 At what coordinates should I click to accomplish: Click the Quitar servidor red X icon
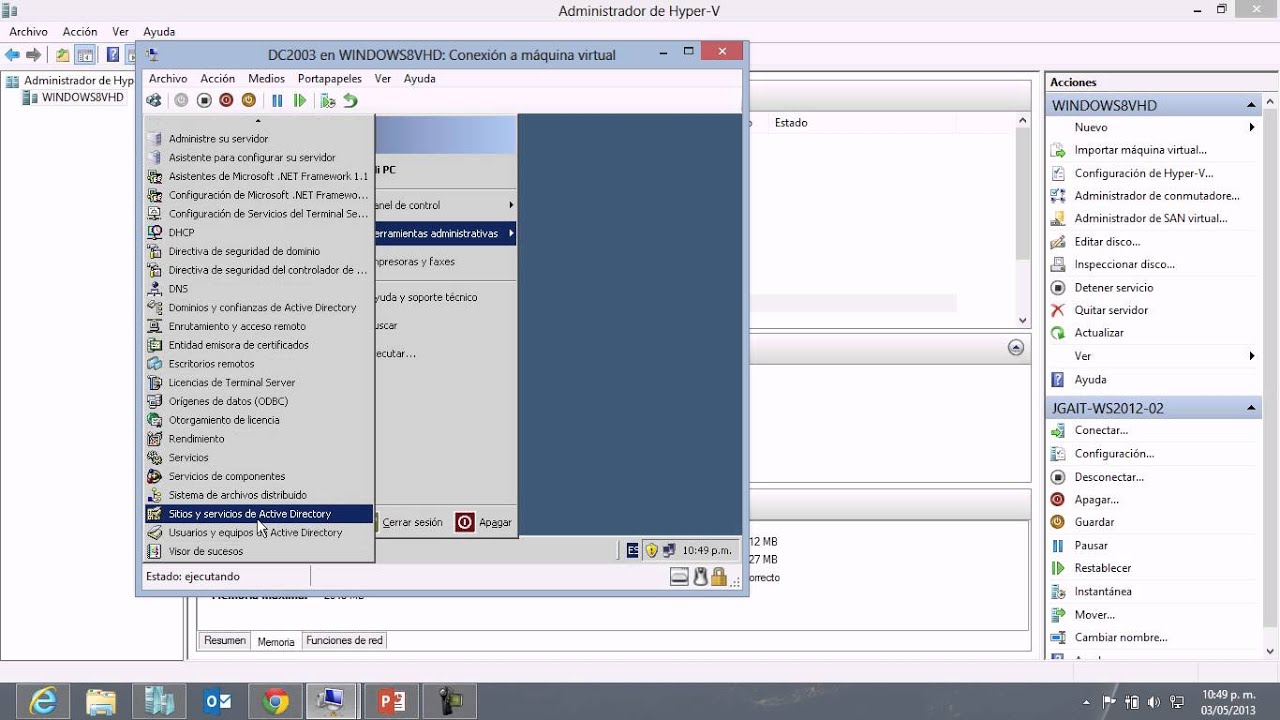coord(1058,310)
